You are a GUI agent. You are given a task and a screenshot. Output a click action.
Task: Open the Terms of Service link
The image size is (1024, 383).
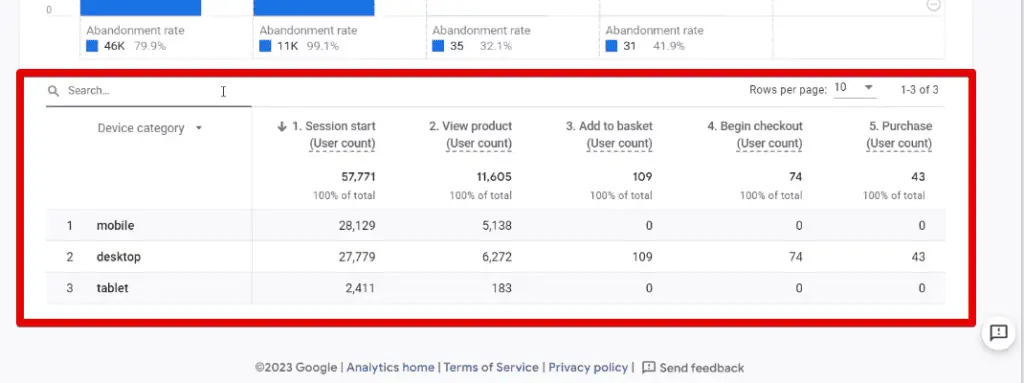pyautogui.click(x=491, y=367)
